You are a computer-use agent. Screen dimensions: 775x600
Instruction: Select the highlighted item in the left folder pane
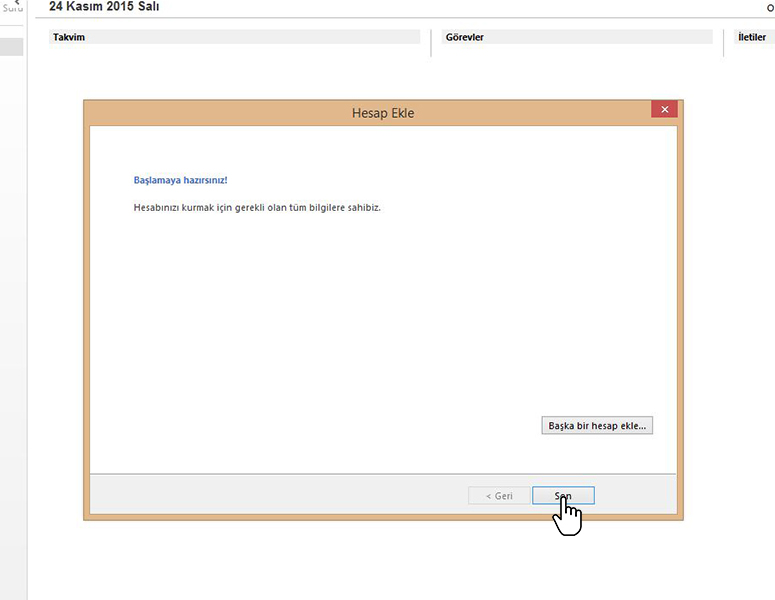coord(12,46)
